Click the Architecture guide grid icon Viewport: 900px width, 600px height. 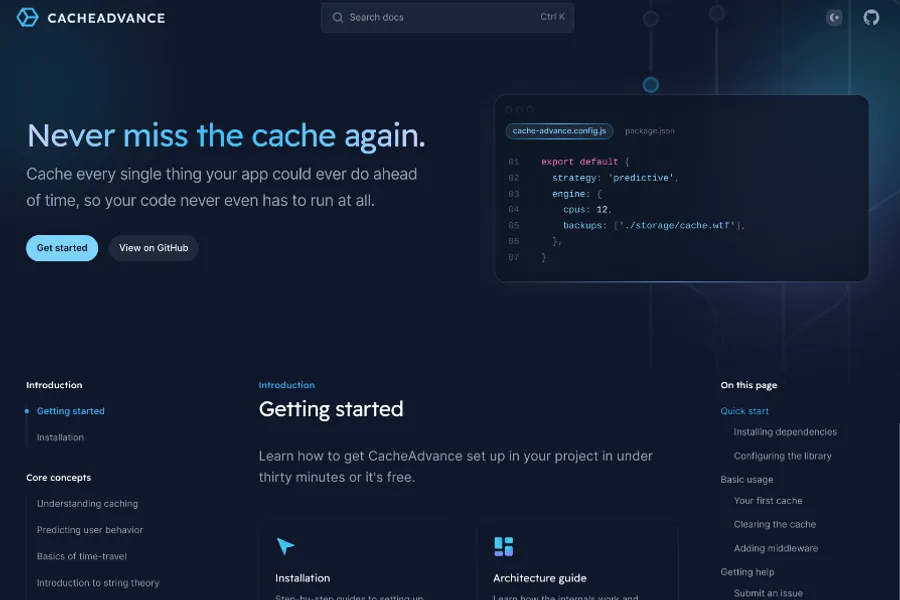(503, 546)
